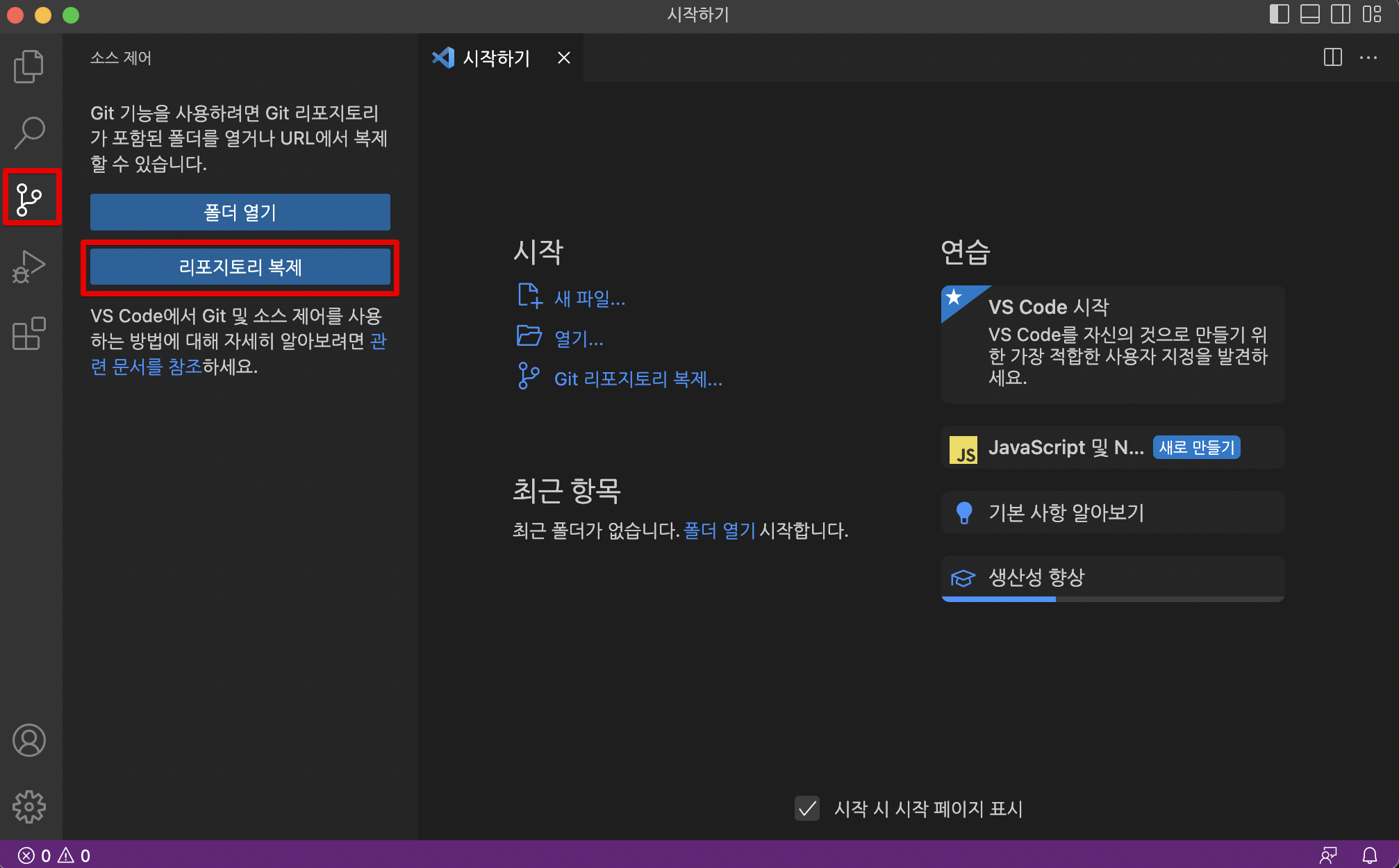The image size is (1399, 868).
Task: Open the Manage gear icon
Action: [x=29, y=807]
